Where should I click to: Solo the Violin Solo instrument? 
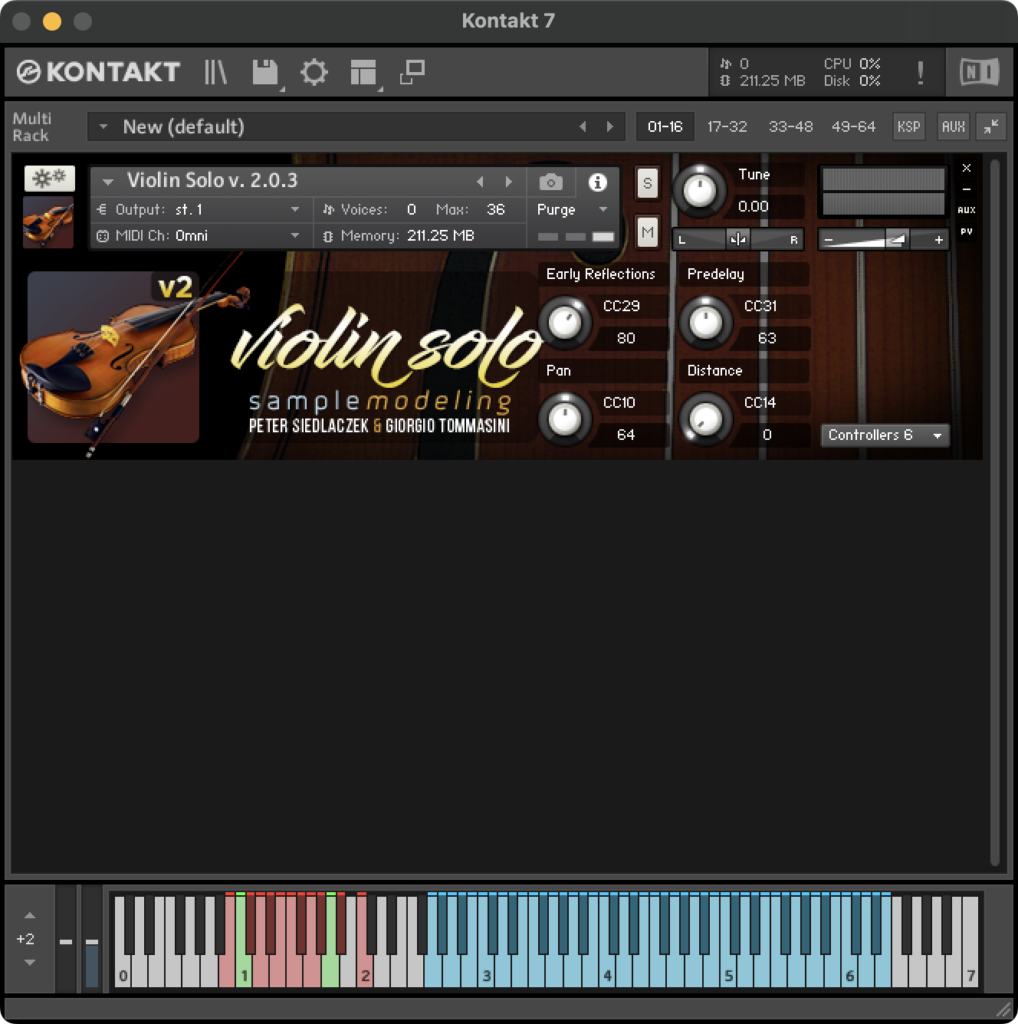[x=647, y=183]
